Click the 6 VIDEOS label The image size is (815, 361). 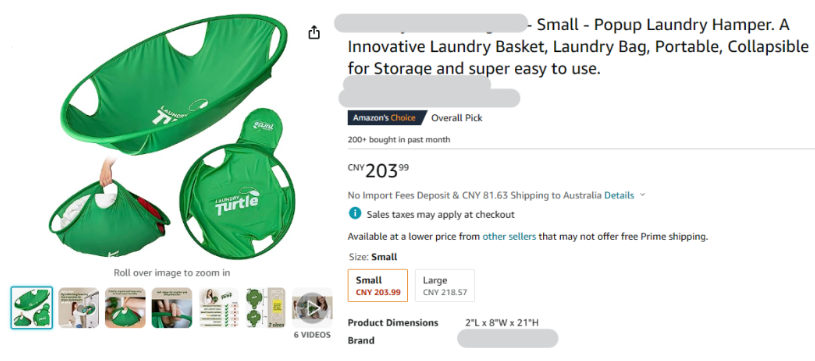[312, 335]
